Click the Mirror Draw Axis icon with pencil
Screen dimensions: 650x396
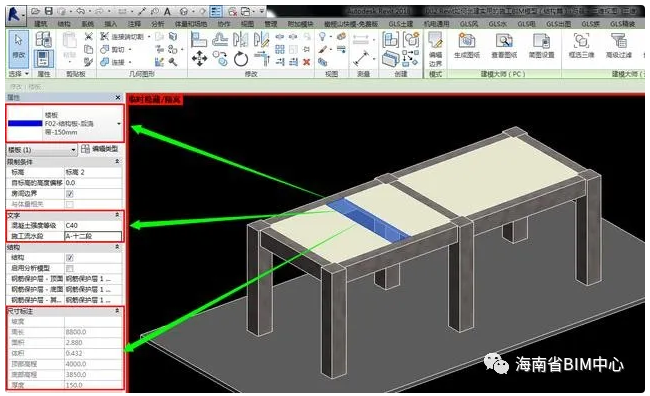click(261, 39)
